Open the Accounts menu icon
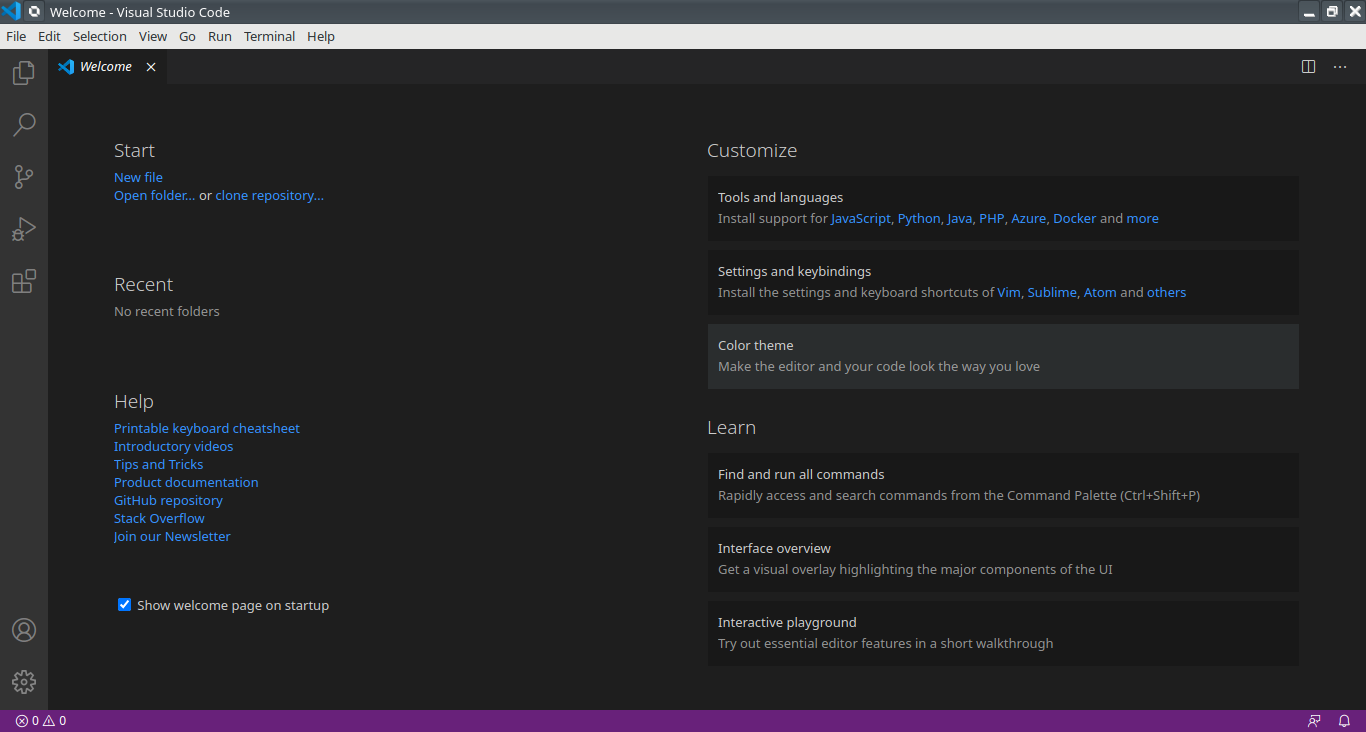Image resolution: width=1366 pixels, height=732 pixels. (24, 630)
